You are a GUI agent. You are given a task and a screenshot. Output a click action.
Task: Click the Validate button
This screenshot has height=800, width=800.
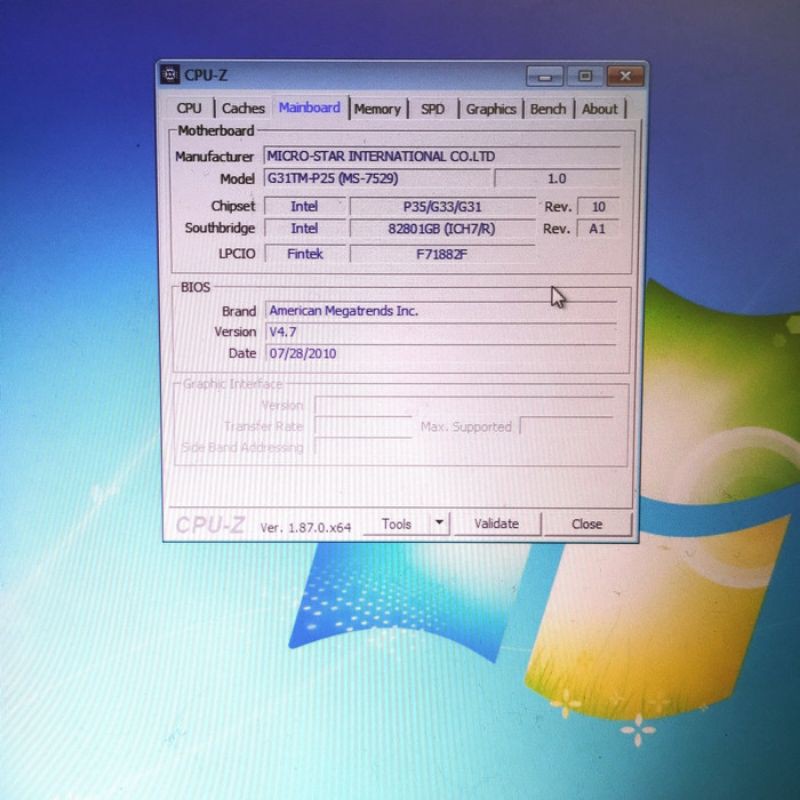point(496,523)
